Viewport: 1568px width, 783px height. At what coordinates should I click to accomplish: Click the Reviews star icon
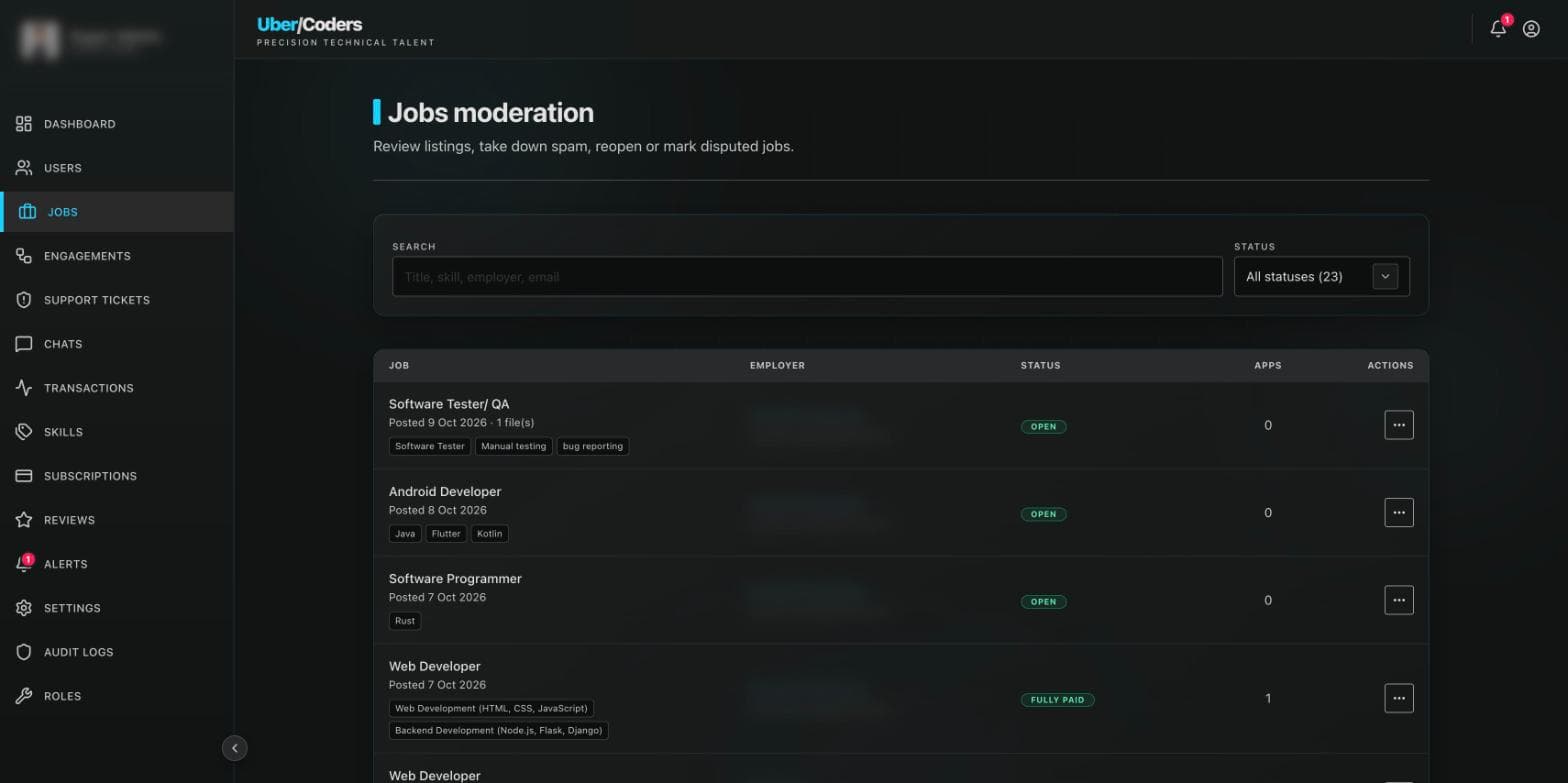click(24, 520)
